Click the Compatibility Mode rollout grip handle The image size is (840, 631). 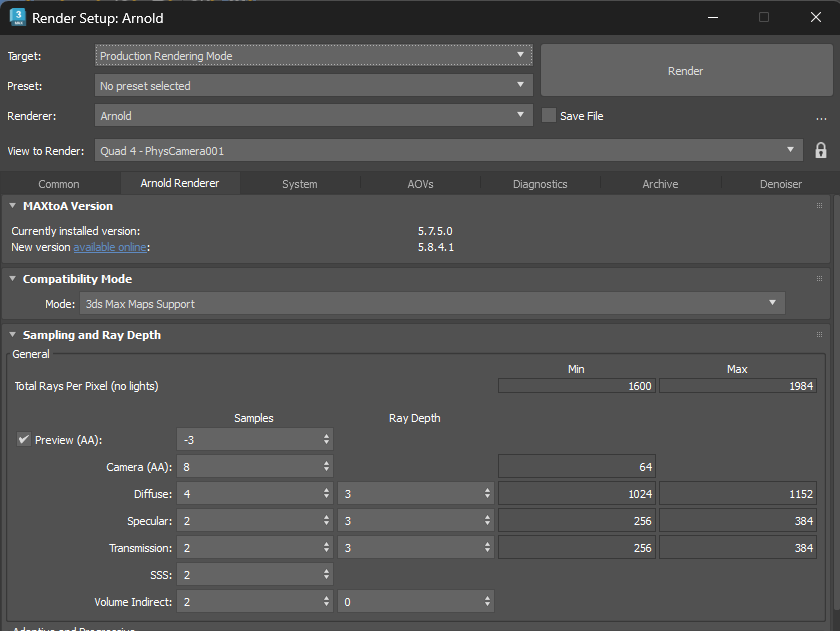pos(819,279)
